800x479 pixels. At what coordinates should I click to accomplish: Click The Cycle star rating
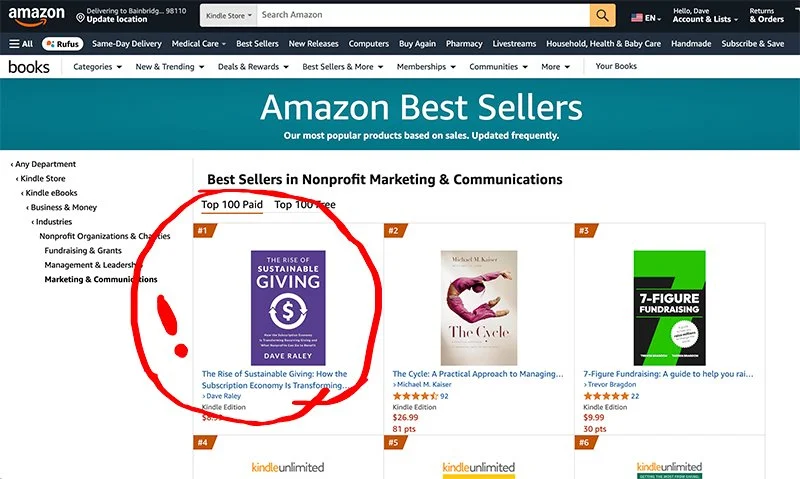pos(415,396)
